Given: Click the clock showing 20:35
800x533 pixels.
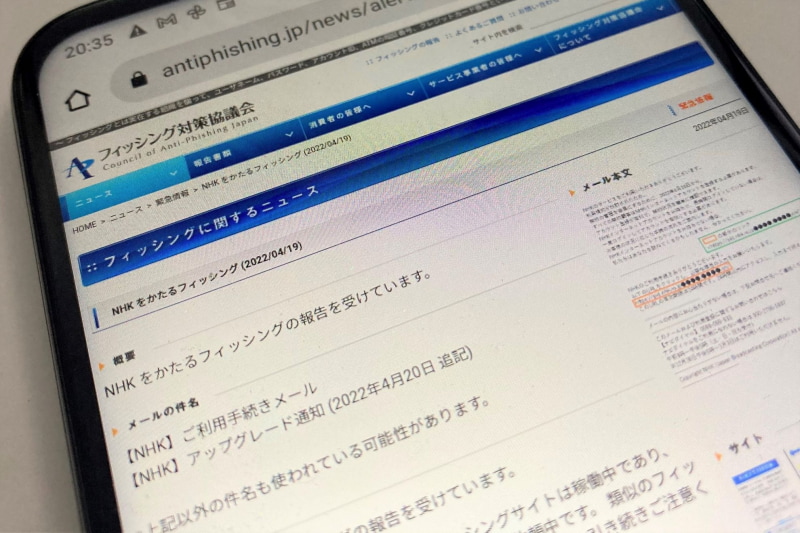Looking at the screenshot, I should (89, 47).
